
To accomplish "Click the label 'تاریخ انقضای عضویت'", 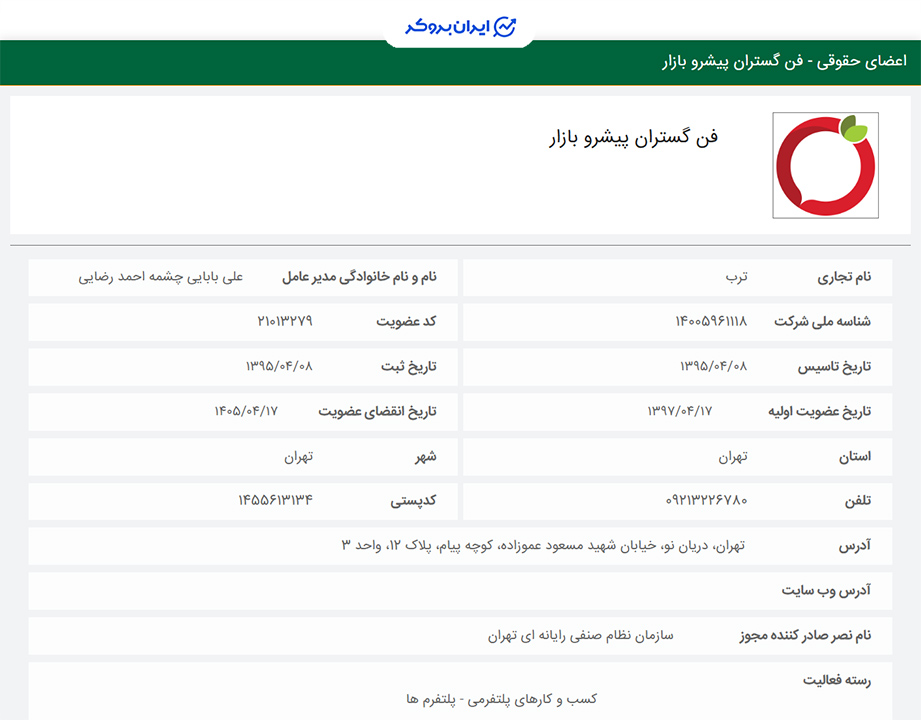I will pyautogui.click(x=378, y=412).
